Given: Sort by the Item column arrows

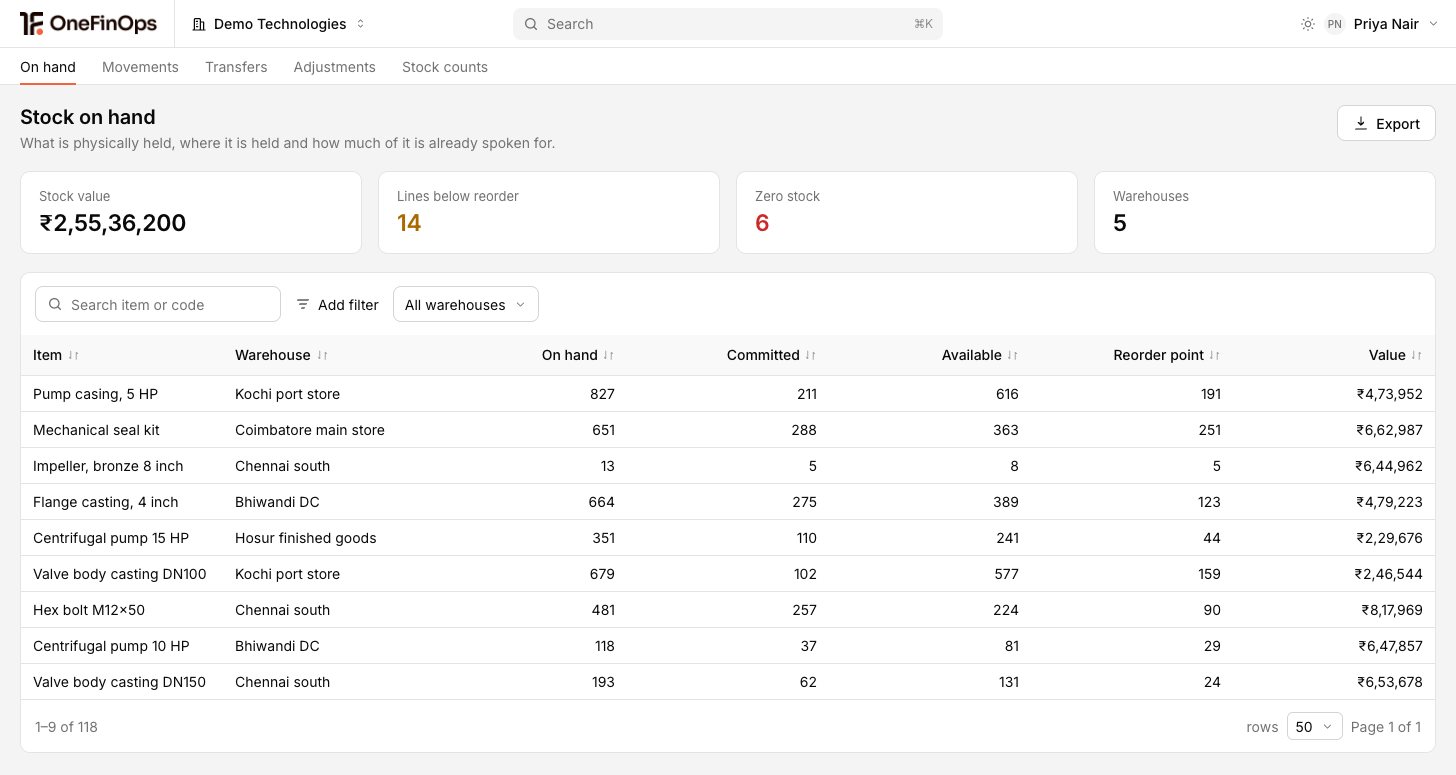Looking at the screenshot, I should tap(74, 355).
